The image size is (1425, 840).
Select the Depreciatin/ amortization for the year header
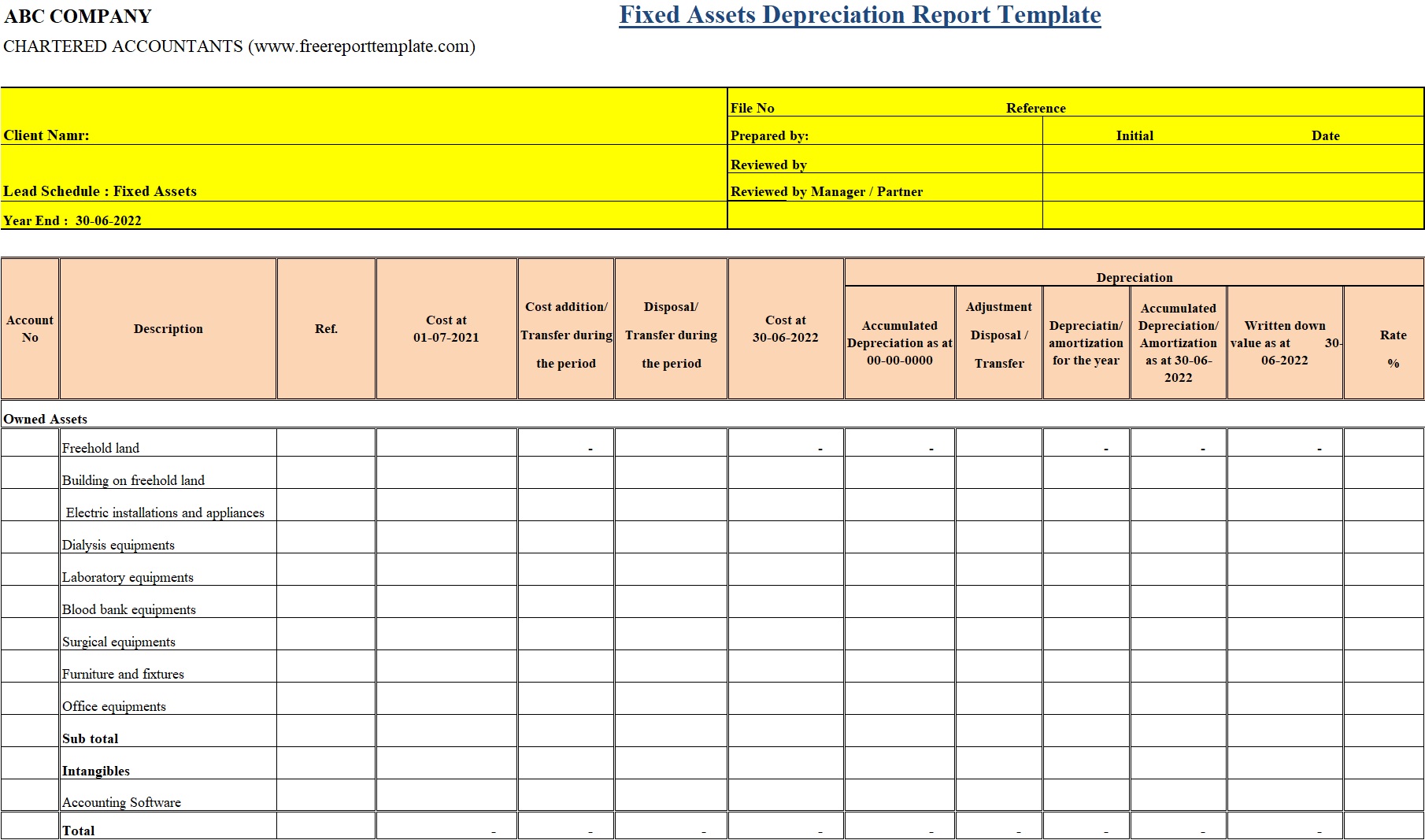1086,343
